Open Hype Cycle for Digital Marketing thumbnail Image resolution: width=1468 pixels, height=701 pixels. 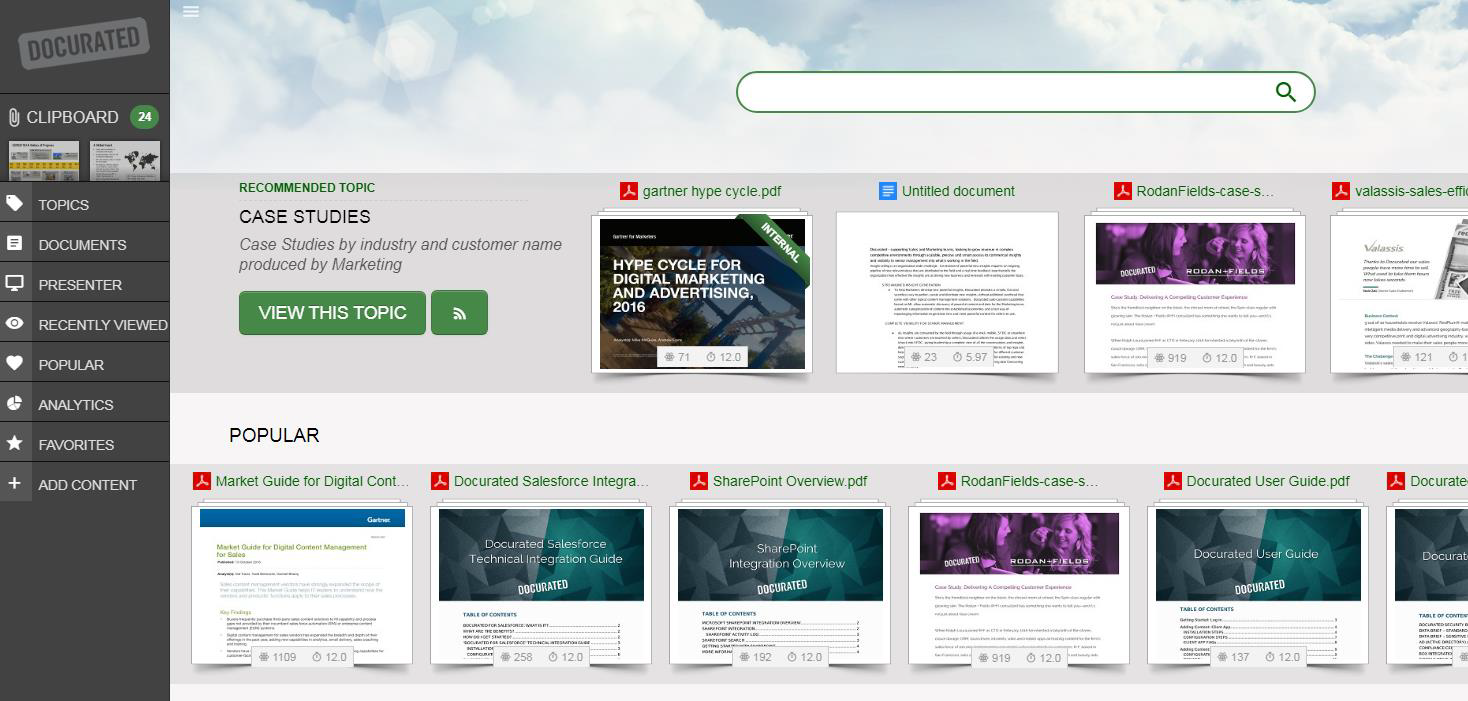pyautogui.click(x=702, y=293)
